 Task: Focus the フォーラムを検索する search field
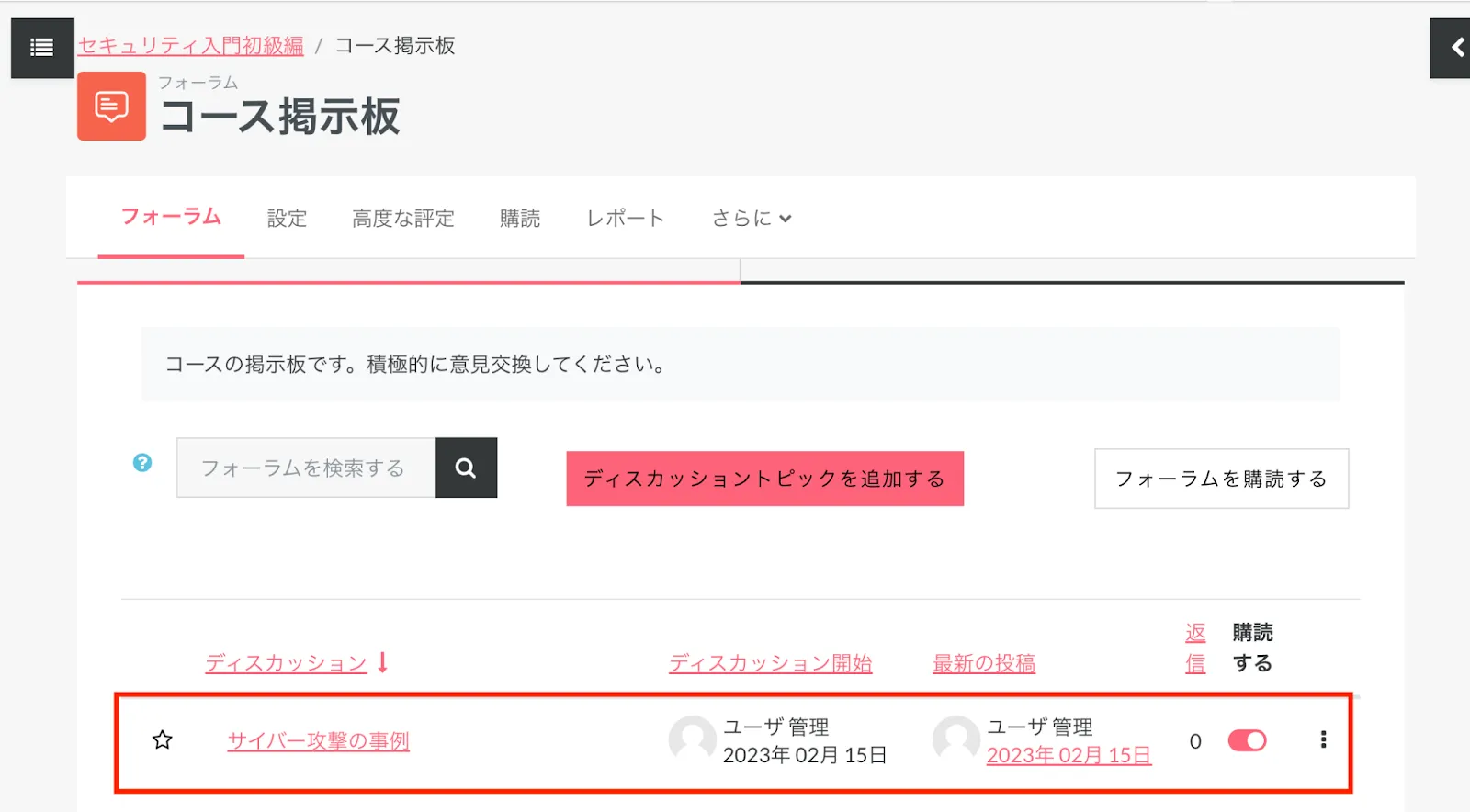pyautogui.click(x=306, y=468)
